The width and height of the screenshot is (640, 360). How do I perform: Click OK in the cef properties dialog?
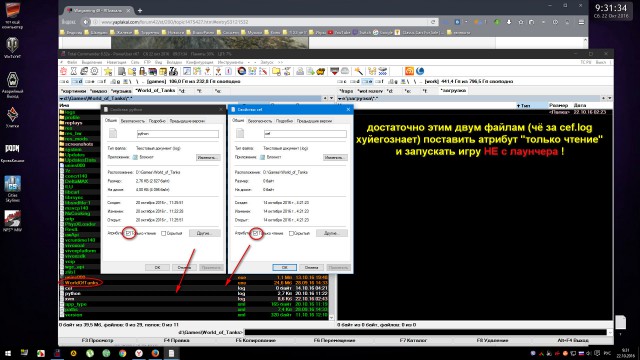coord(284,267)
